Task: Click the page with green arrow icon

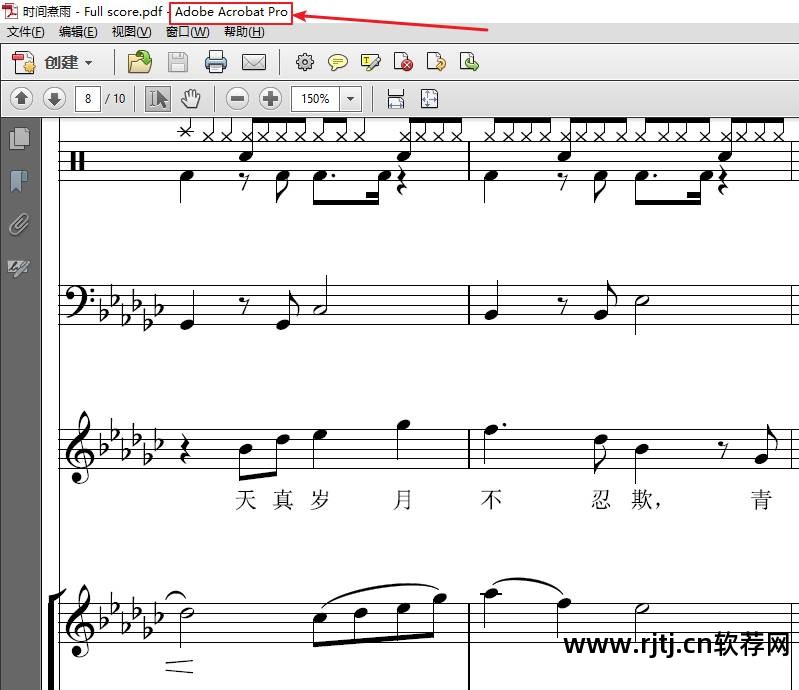Action: click(x=469, y=62)
